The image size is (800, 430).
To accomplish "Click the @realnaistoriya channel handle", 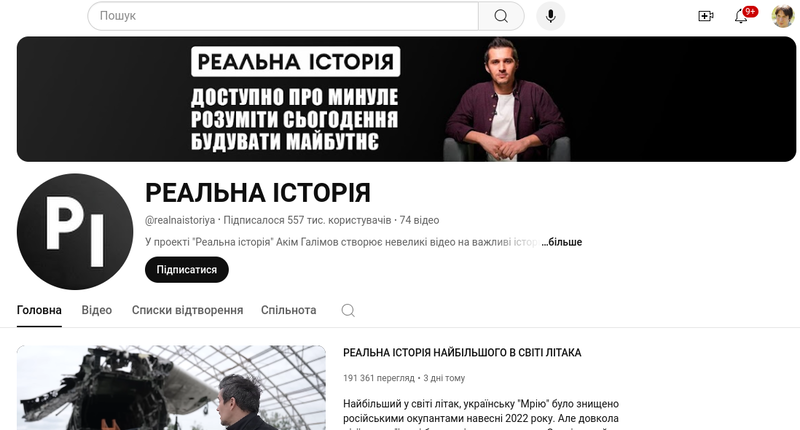I will pyautogui.click(x=180, y=220).
